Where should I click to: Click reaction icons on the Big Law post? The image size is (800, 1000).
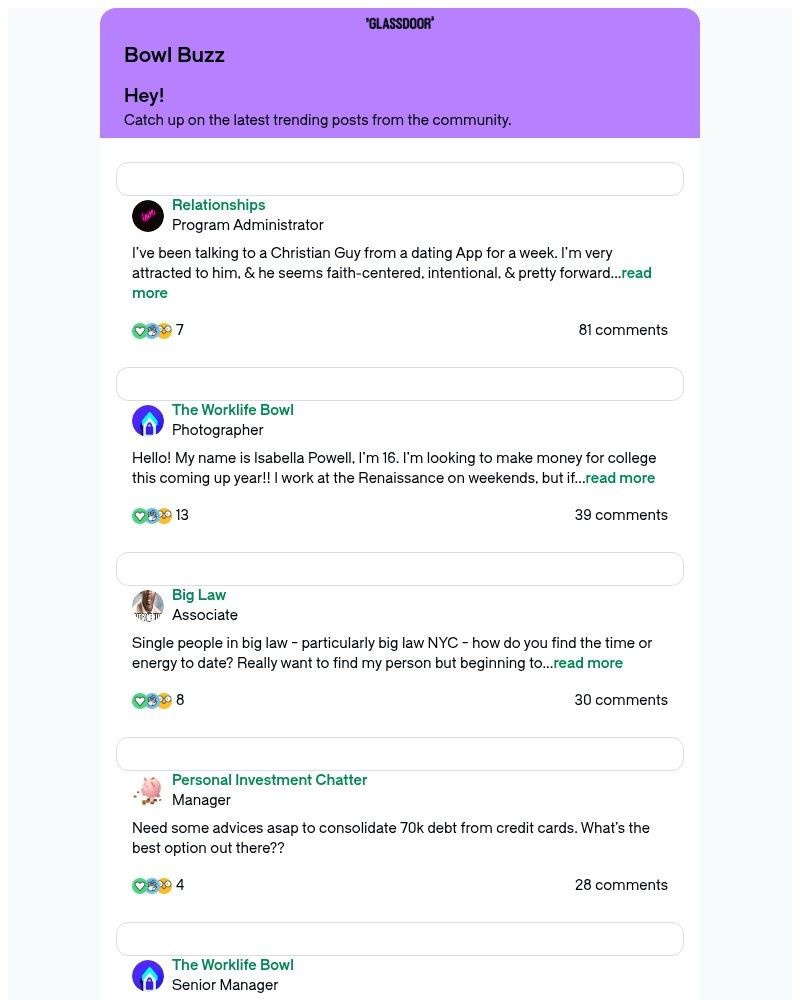[x=152, y=700]
